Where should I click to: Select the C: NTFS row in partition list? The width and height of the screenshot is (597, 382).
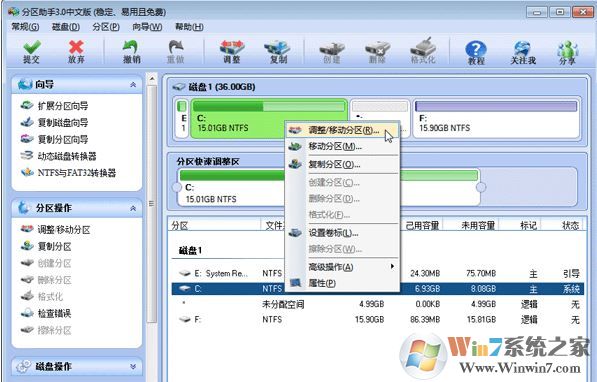point(377,289)
